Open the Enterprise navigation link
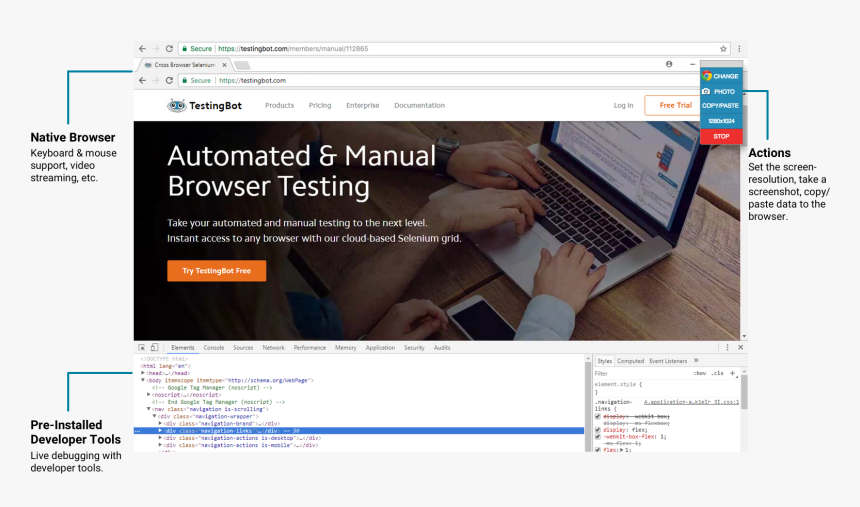This screenshot has width=860, height=507. point(363,105)
